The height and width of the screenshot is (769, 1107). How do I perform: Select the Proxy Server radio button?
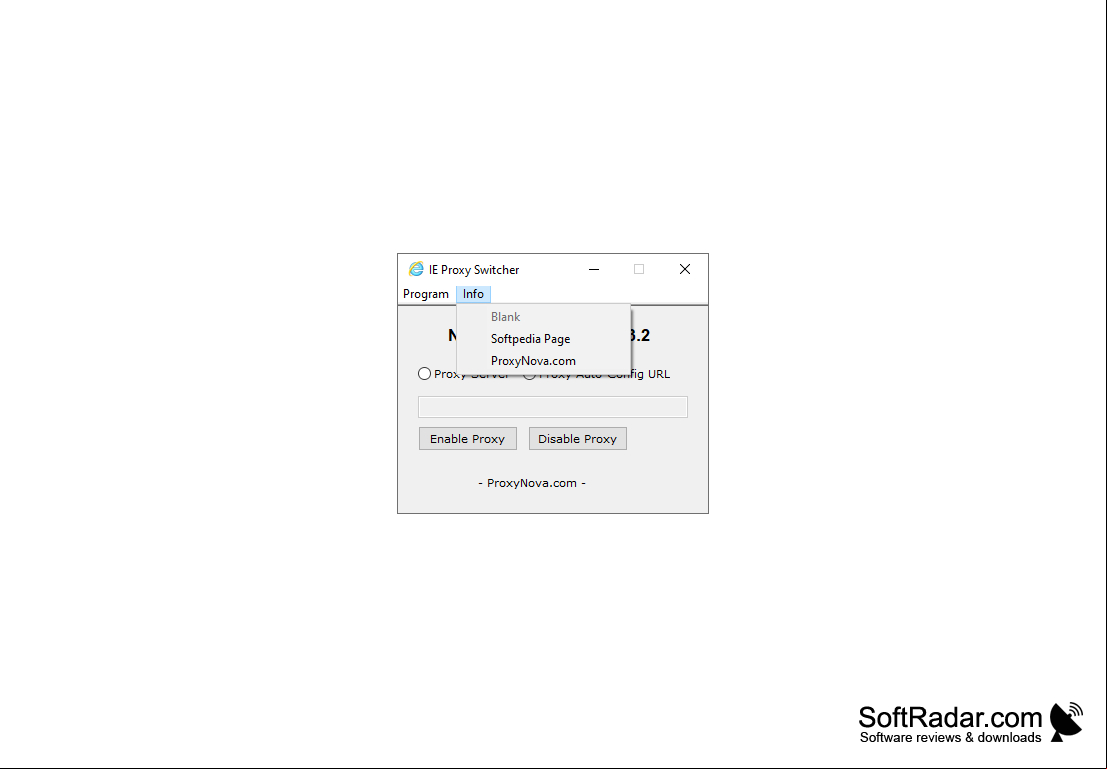(x=424, y=374)
